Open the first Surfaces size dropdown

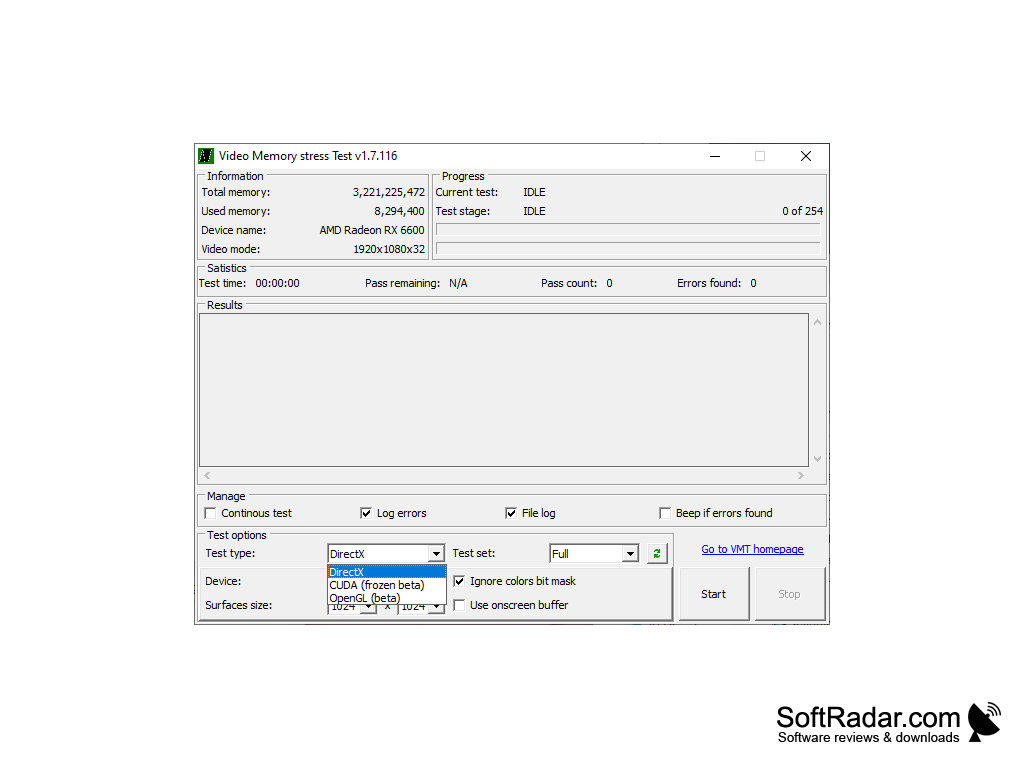[x=368, y=606]
